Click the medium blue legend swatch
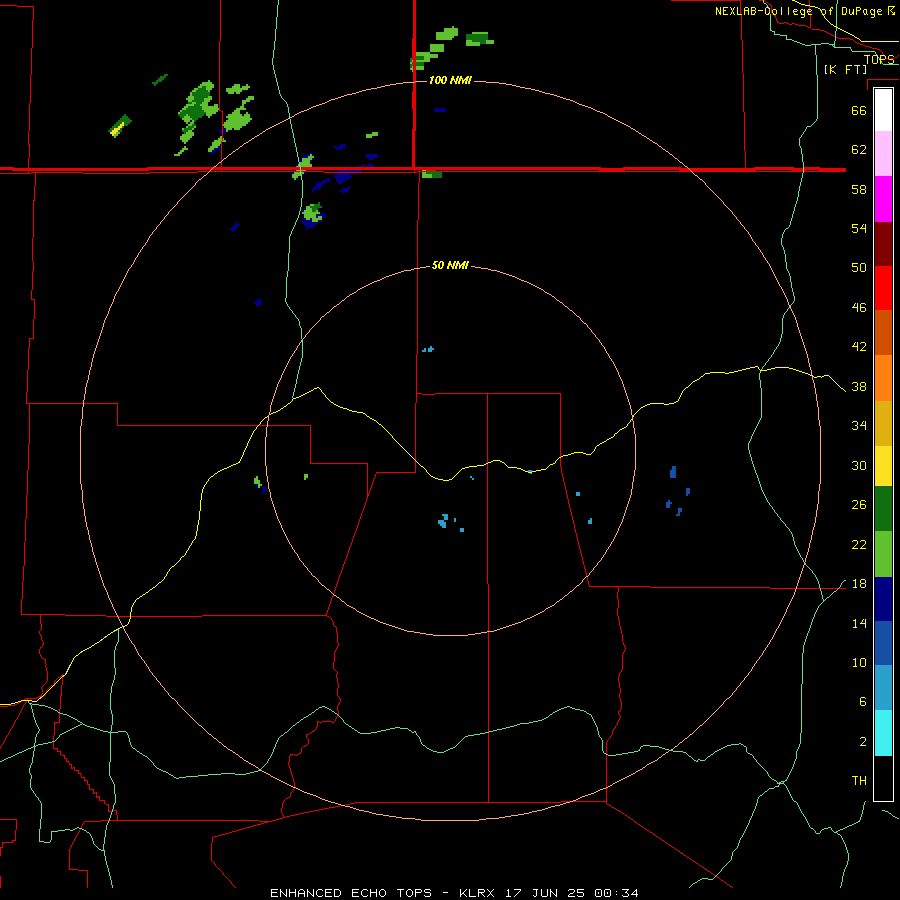 point(883,643)
